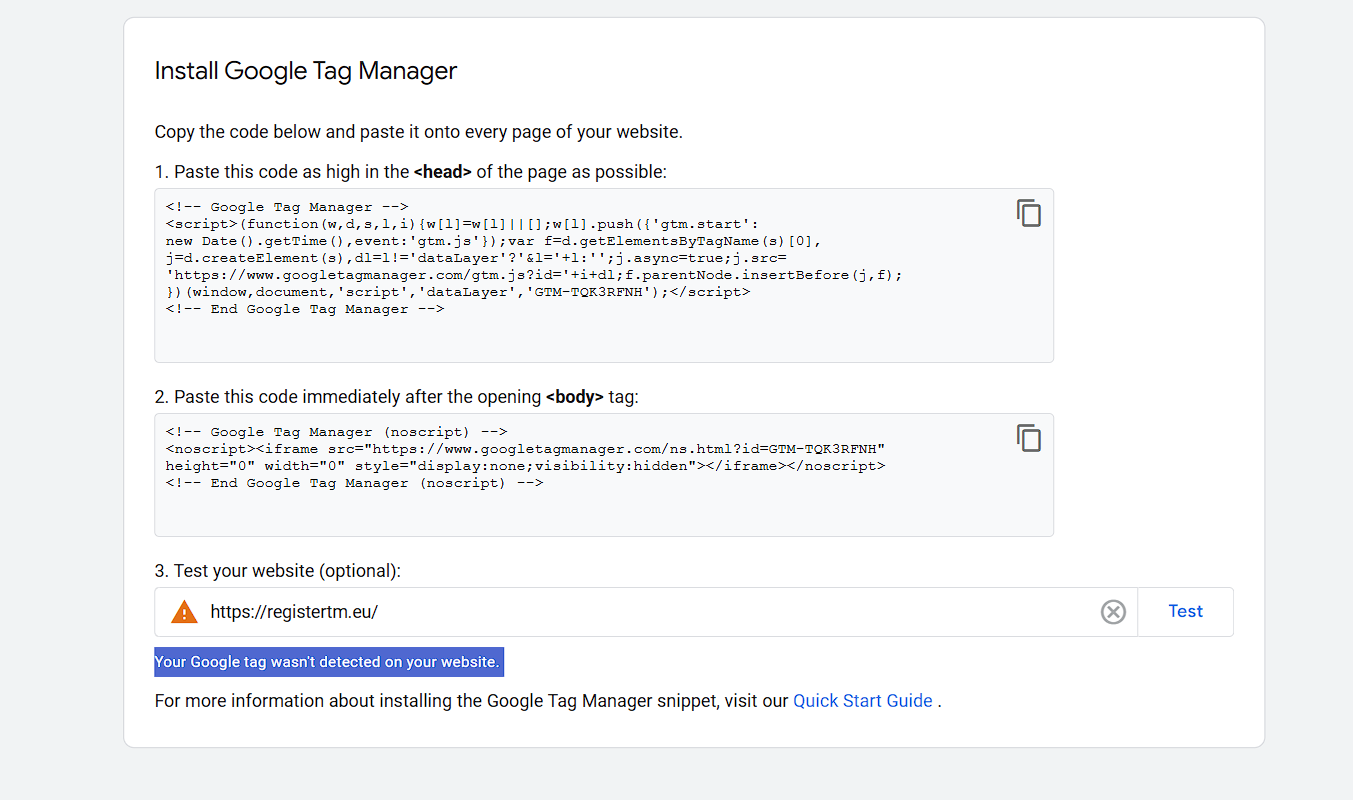Copy the head code snippet

coord(1029,213)
